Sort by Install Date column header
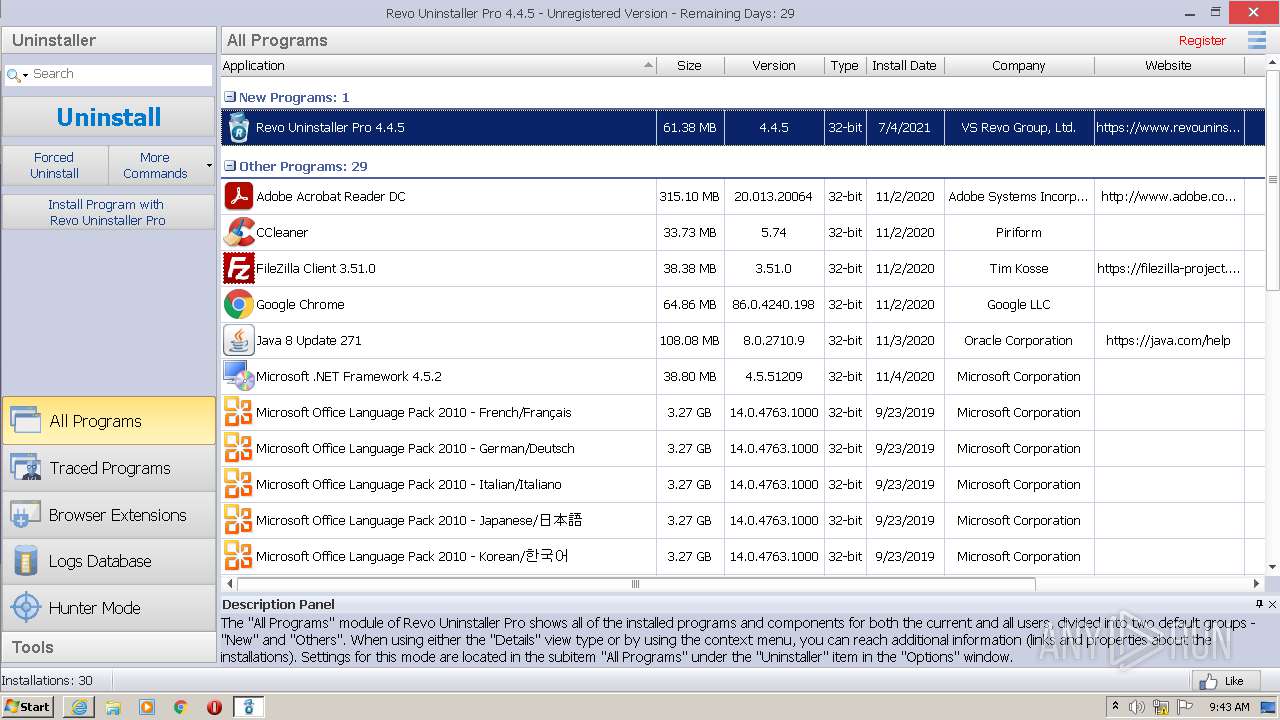Screen dimensions: 1280x720 point(905,65)
